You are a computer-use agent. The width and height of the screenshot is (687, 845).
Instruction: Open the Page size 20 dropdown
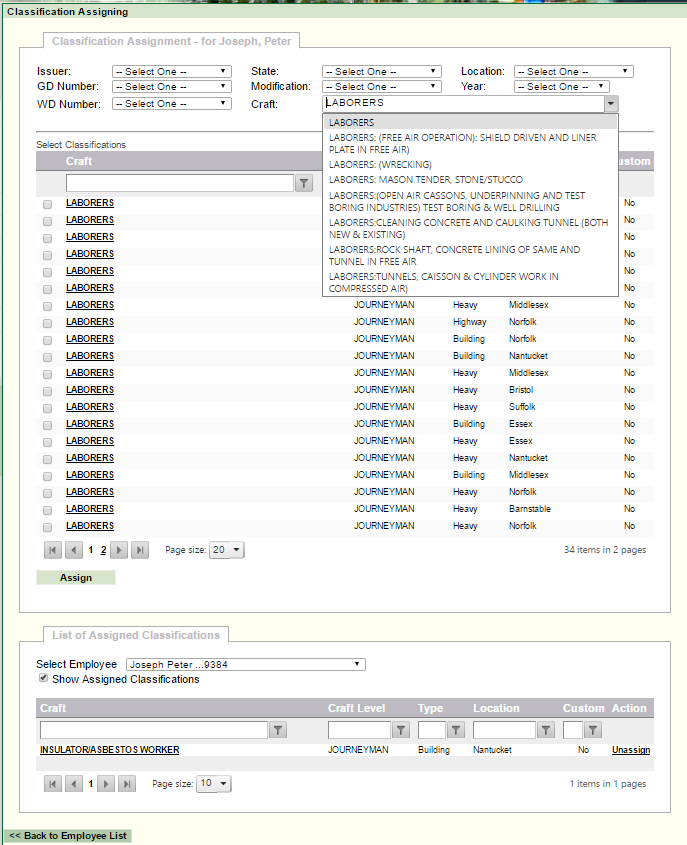(227, 550)
